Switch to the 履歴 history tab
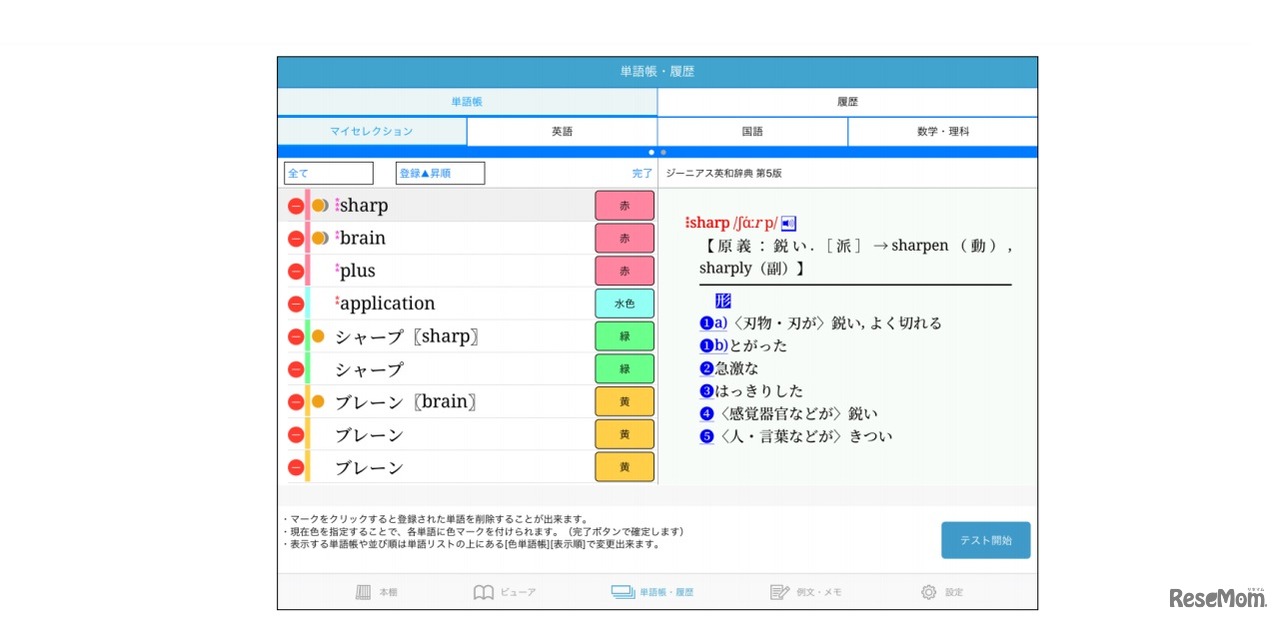1280x621 pixels. tap(847, 102)
